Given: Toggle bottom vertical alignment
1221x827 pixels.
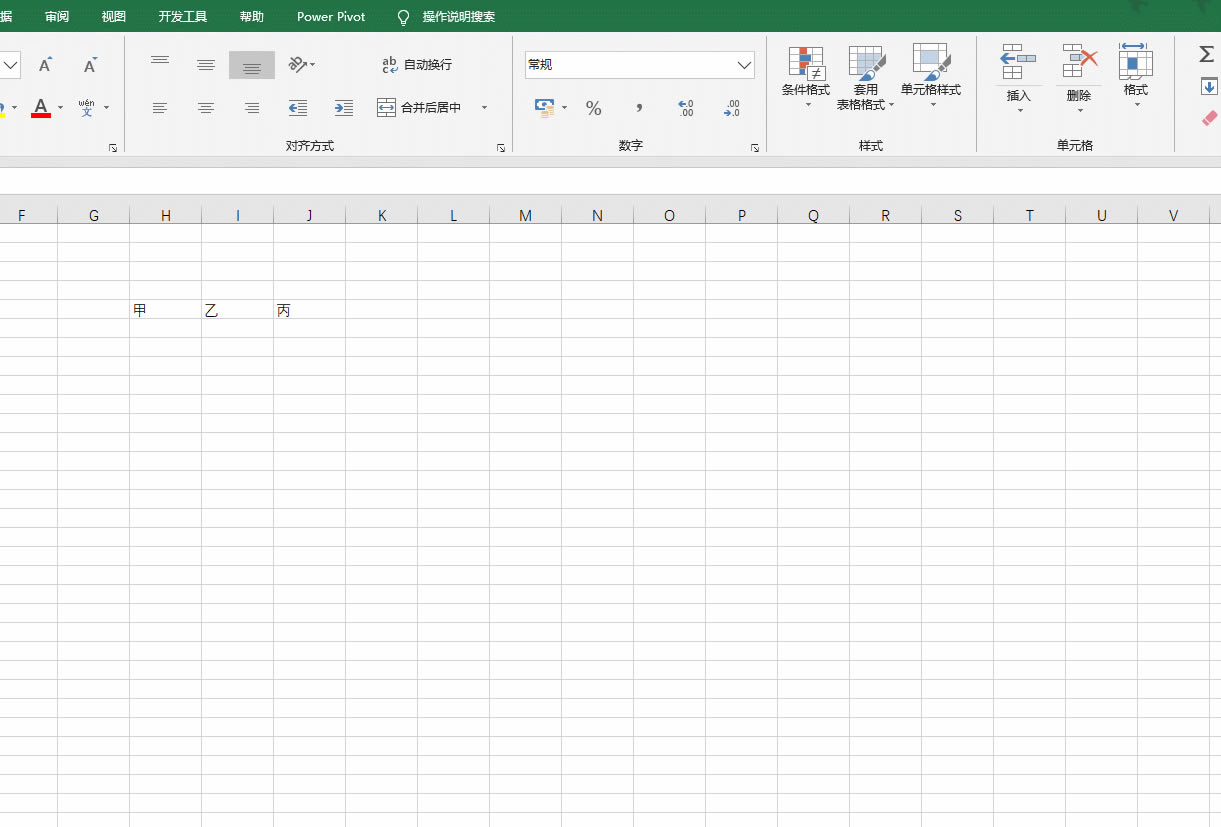Looking at the screenshot, I should [x=252, y=65].
